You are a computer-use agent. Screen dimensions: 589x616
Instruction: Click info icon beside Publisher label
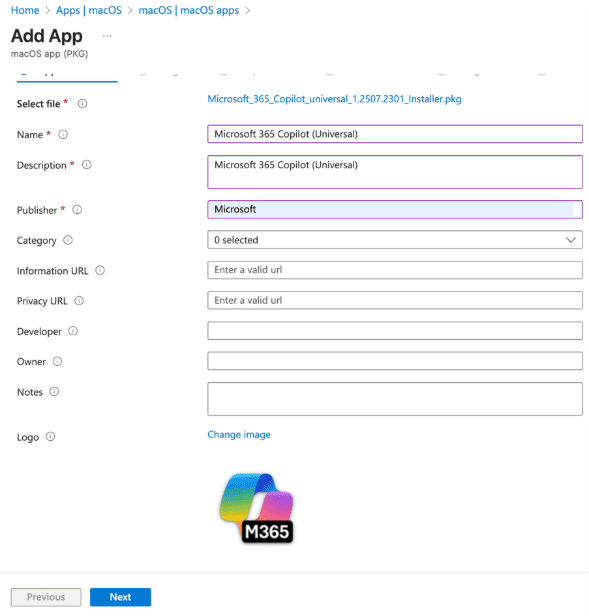coord(77,210)
